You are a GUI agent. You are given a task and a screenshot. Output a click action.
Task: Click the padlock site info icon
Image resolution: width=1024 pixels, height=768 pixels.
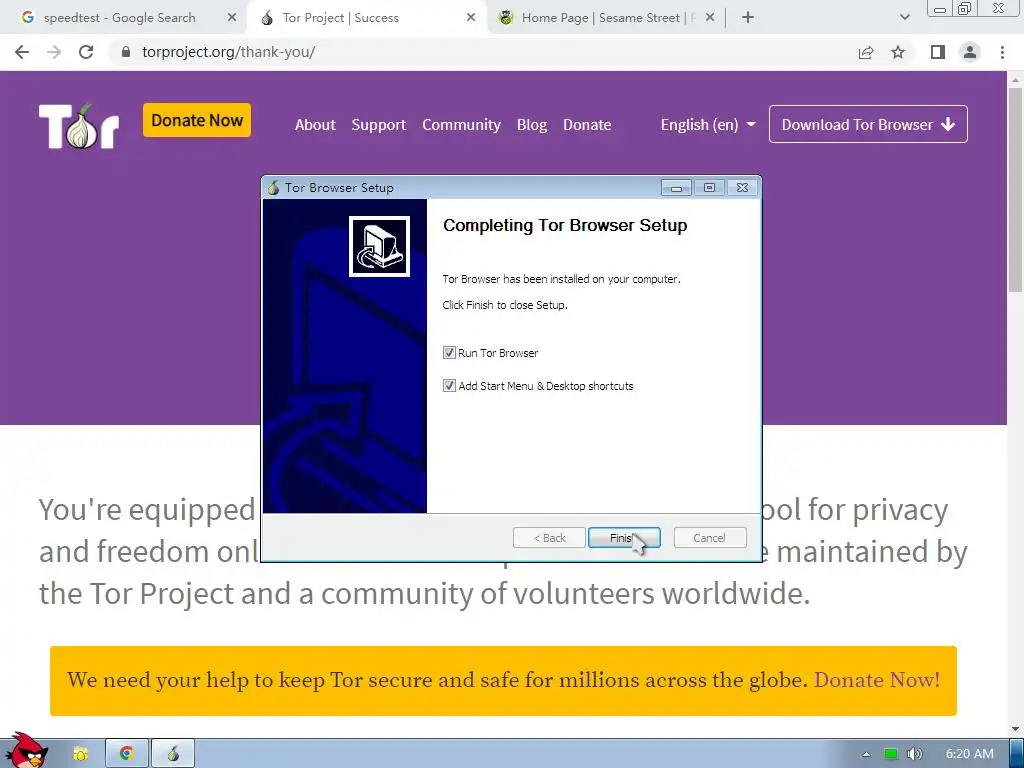126,52
